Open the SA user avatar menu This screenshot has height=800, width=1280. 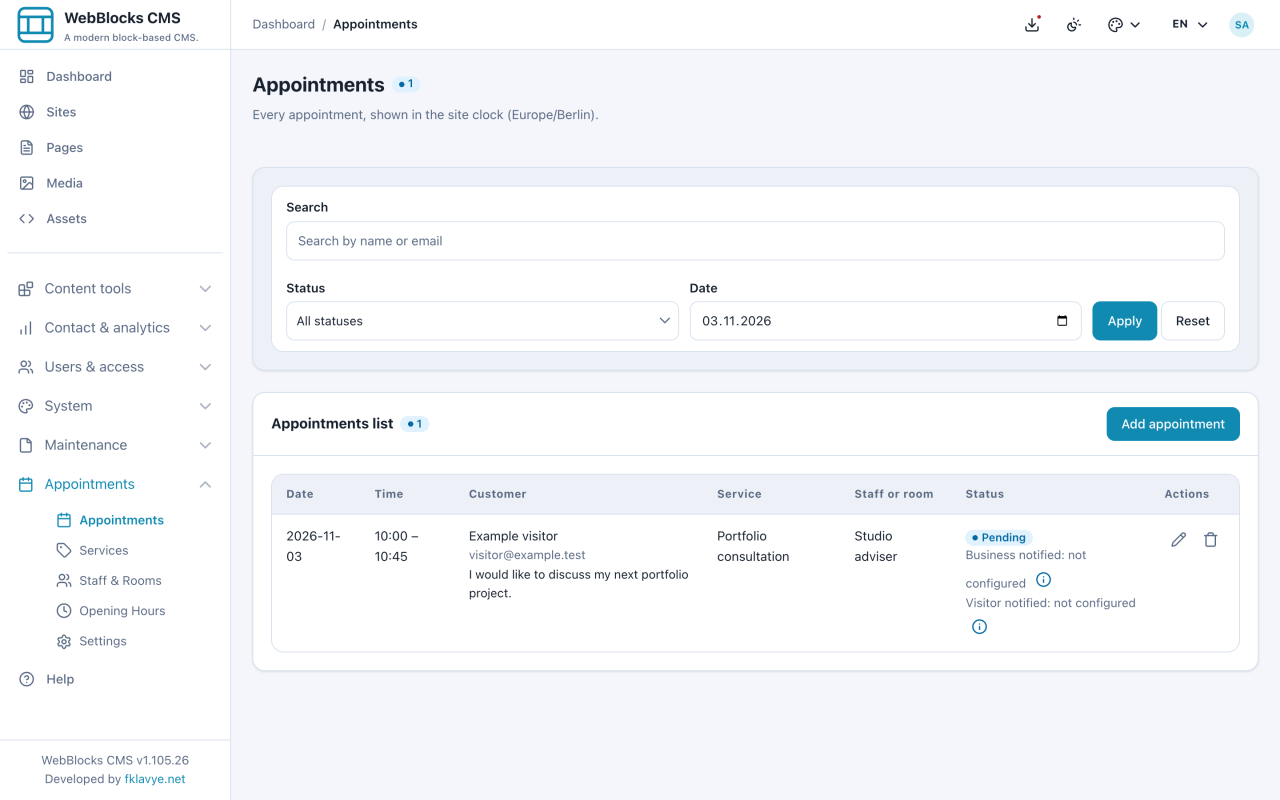[x=1241, y=24]
